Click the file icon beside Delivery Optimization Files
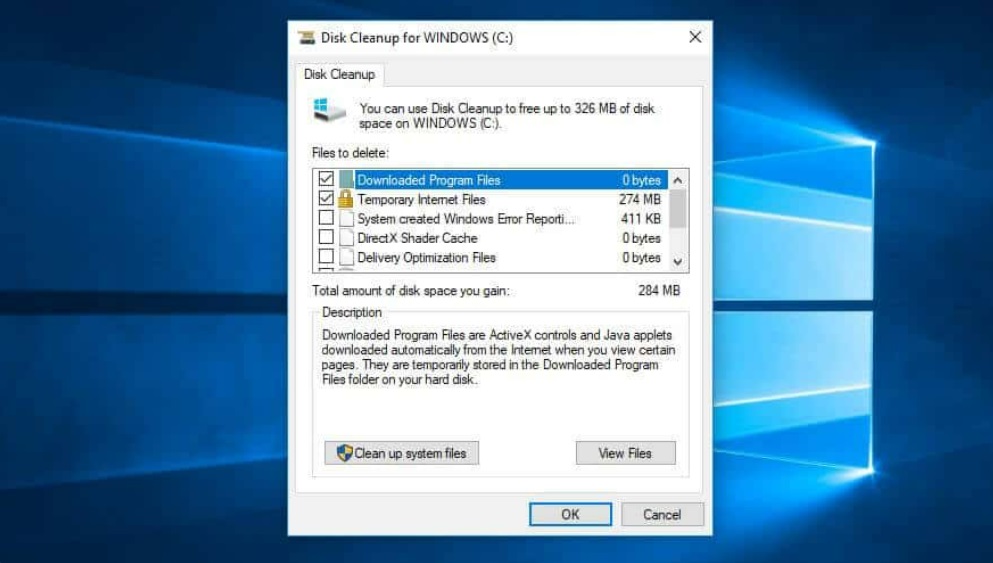The image size is (993, 563). 346,257
